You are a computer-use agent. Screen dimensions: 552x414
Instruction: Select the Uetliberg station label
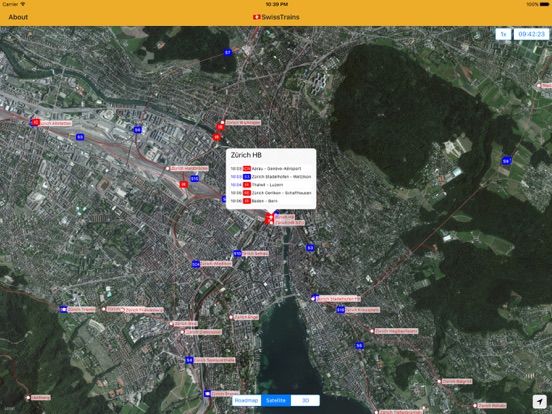point(41,397)
